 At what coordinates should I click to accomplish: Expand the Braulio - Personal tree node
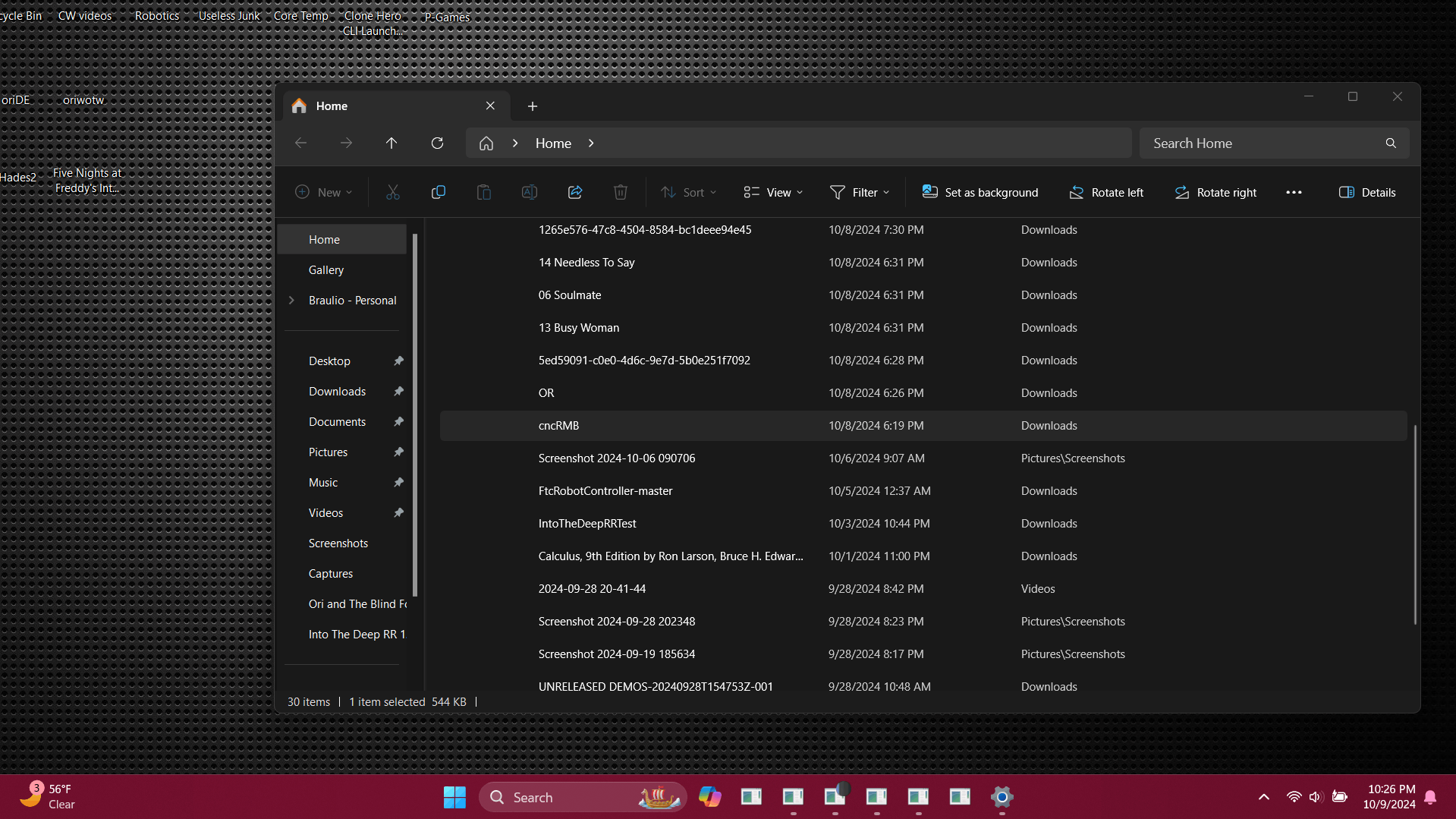[x=291, y=301]
